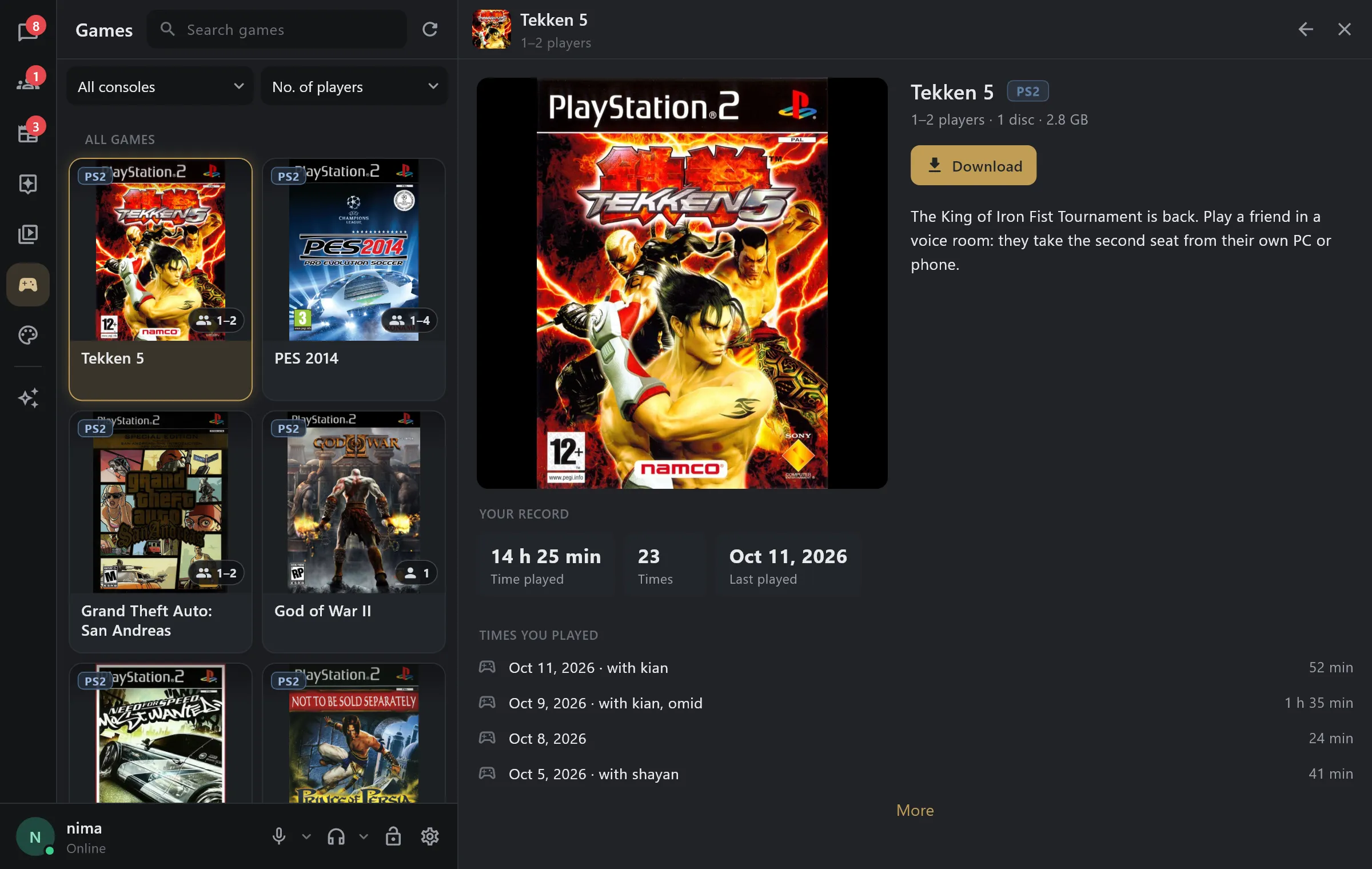
Task: Select the Oct 8, 2026 session row
Action: [x=916, y=738]
